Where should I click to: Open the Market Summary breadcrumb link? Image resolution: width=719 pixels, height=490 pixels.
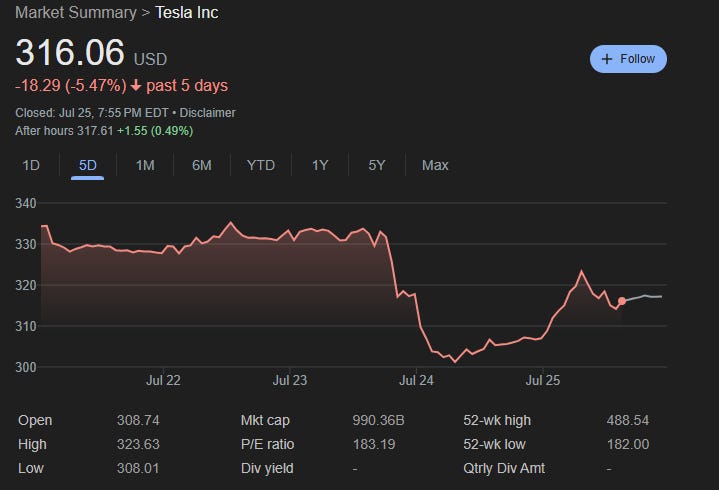pyautogui.click(x=76, y=12)
